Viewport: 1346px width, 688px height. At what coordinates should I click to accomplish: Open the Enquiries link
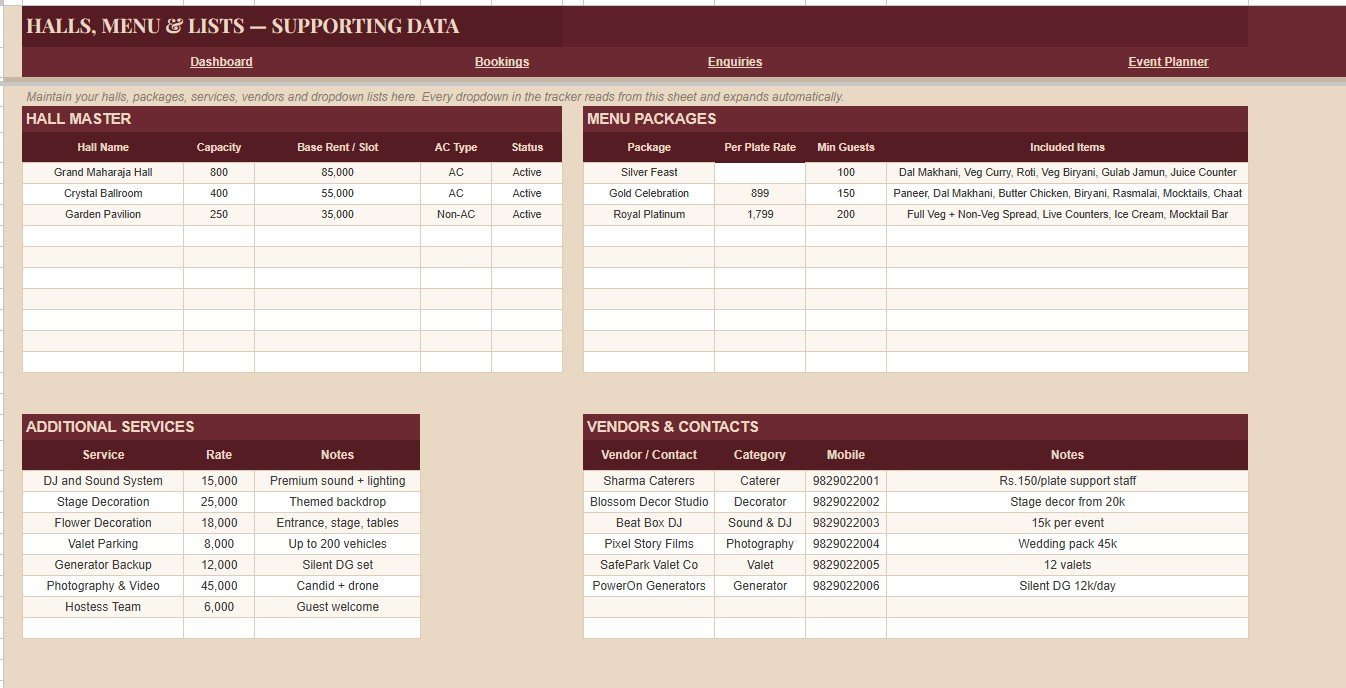[x=735, y=62]
